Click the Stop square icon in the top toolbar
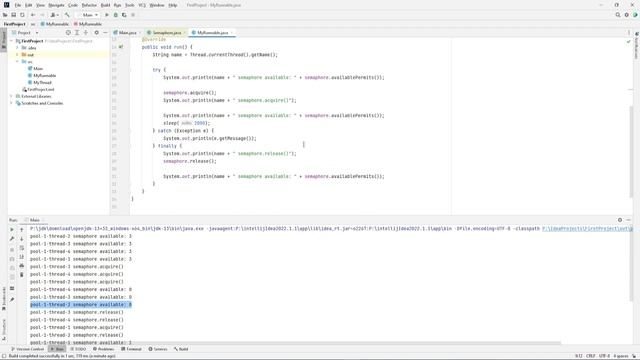640x360 pixels. point(133,15)
